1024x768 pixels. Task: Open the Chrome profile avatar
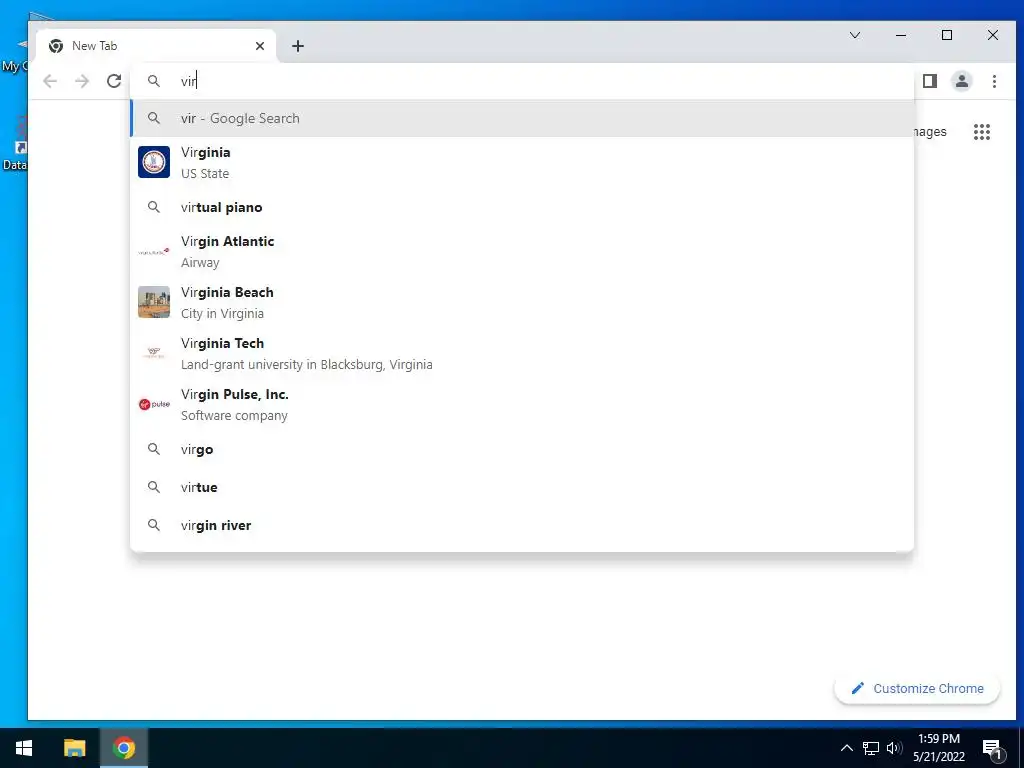point(962,81)
